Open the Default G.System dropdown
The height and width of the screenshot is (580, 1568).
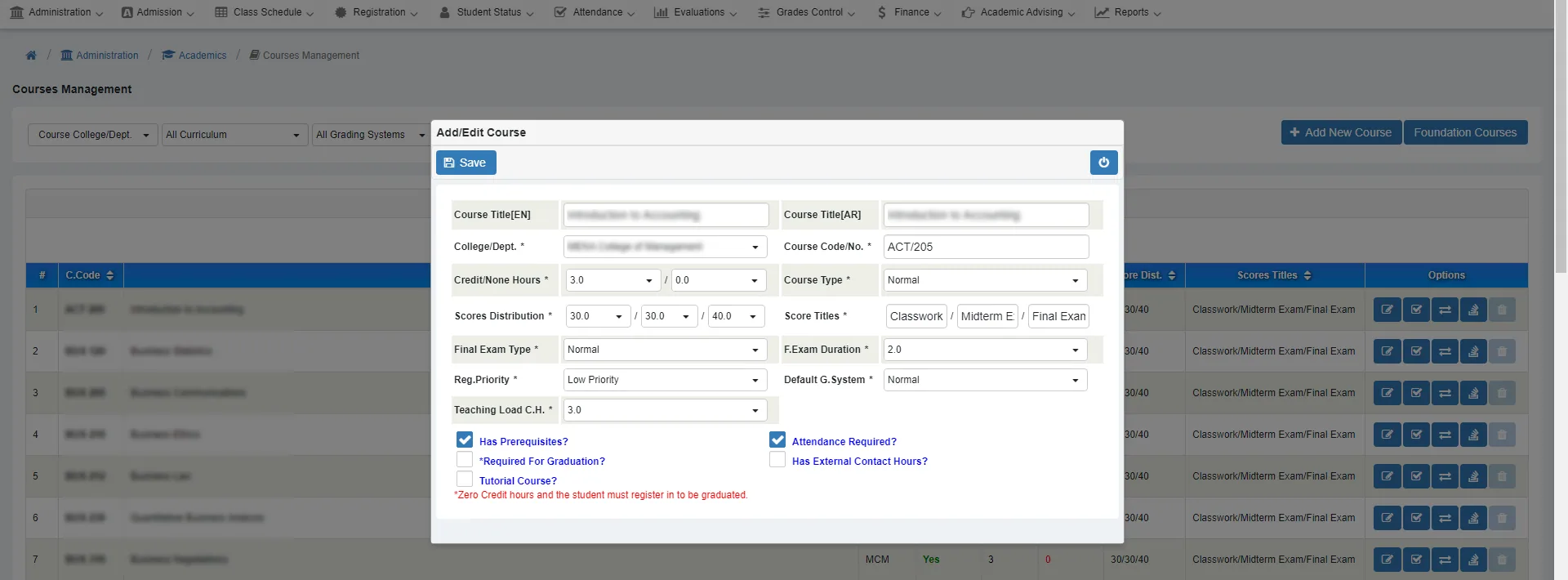pyautogui.click(x=986, y=380)
